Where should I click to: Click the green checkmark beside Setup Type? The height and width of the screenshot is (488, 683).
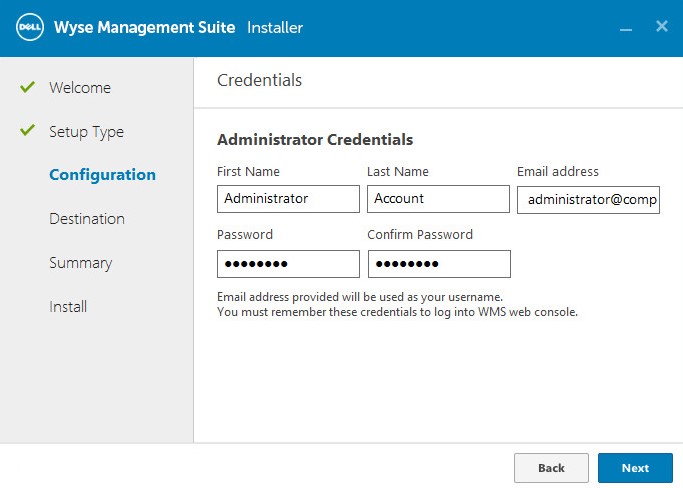coord(27,131)
